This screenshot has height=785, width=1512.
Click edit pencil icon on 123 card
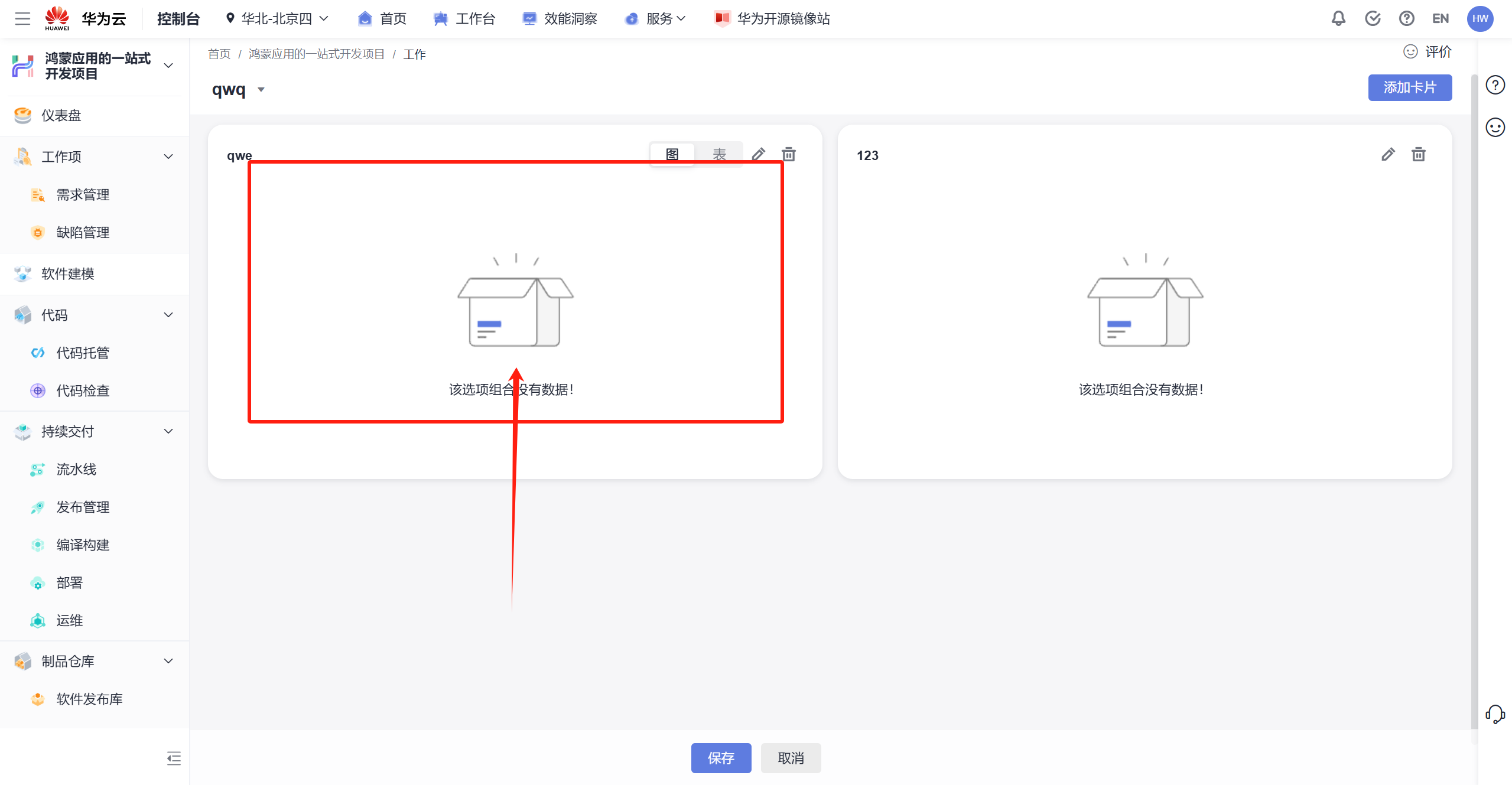pyautogui.click(x=1388, y=155)
